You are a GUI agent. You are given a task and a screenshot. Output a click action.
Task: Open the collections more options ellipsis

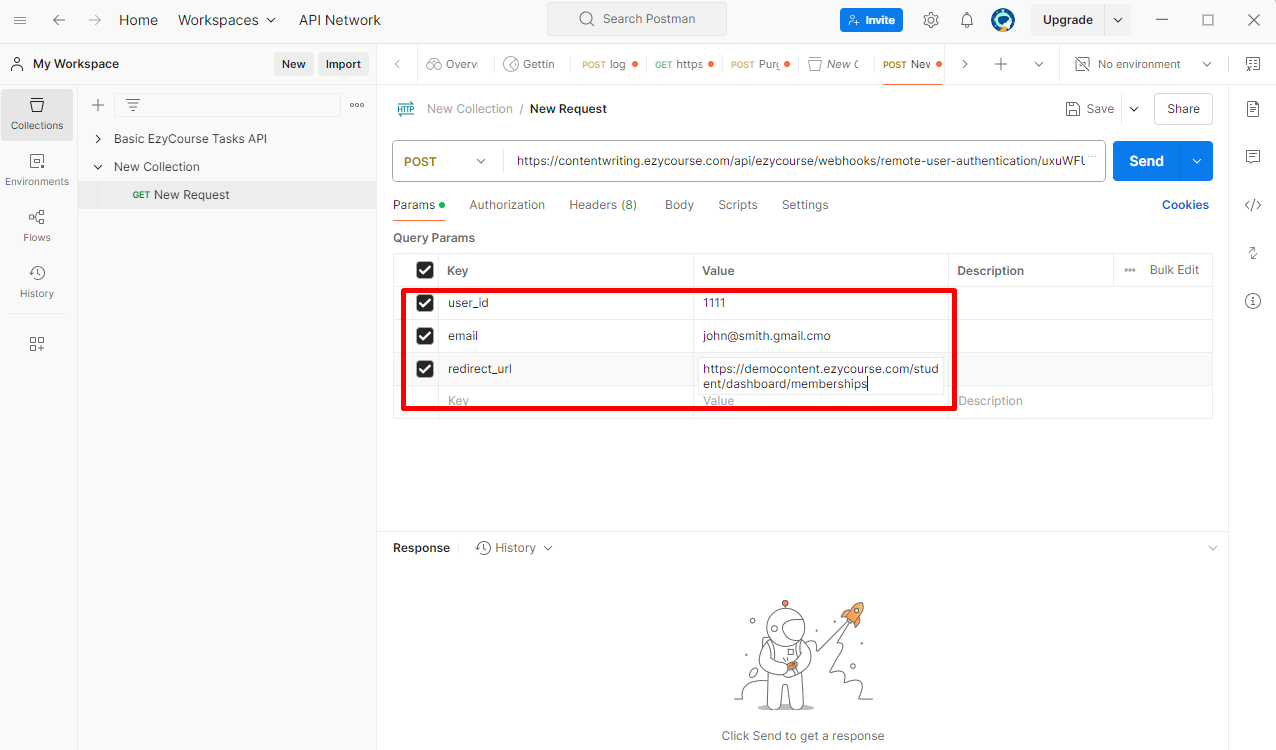357,105
